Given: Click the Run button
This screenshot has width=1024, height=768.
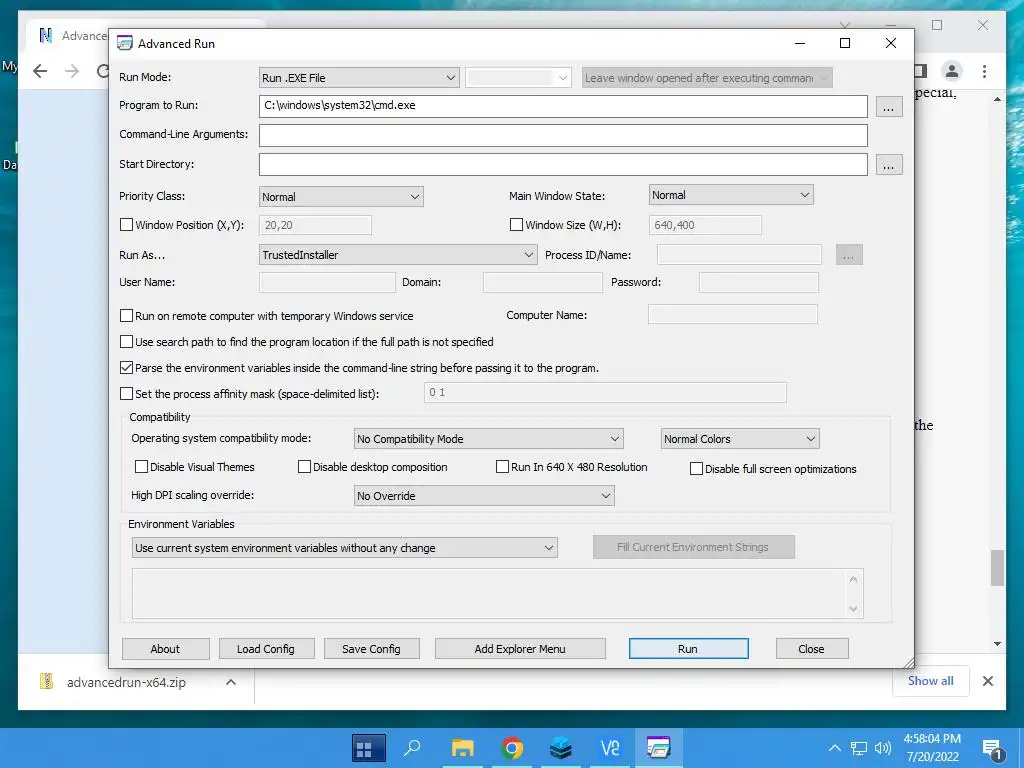Looking at the screenshot, I should coord(688,648).
